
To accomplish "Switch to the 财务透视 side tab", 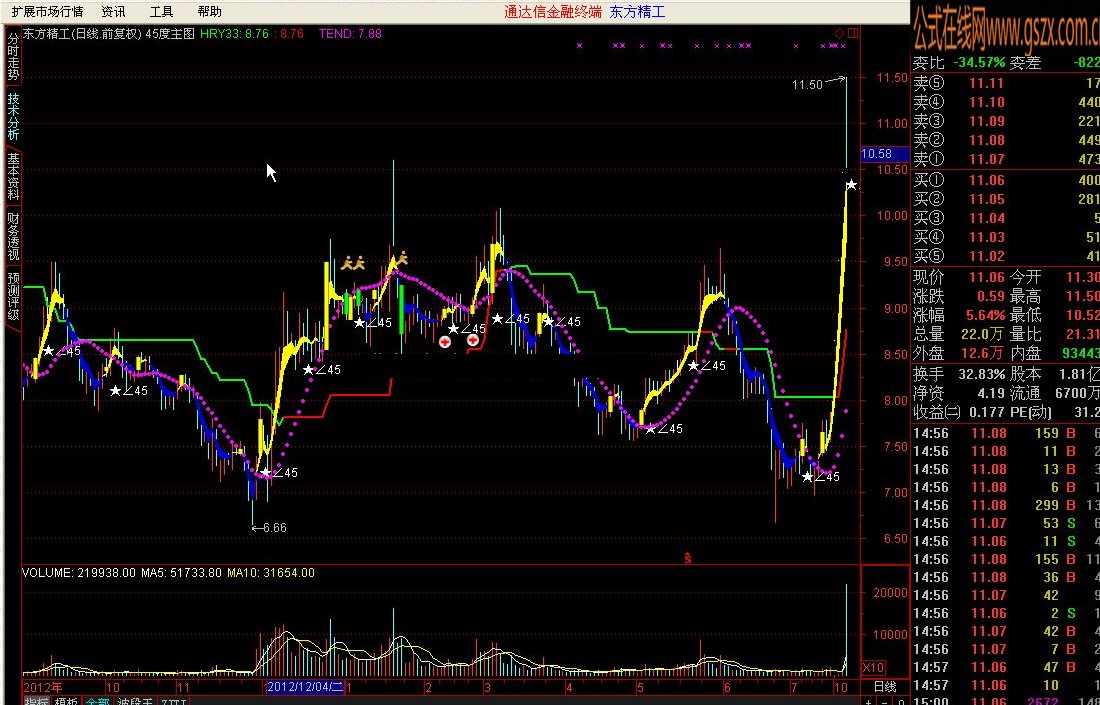I will [13, 236].
